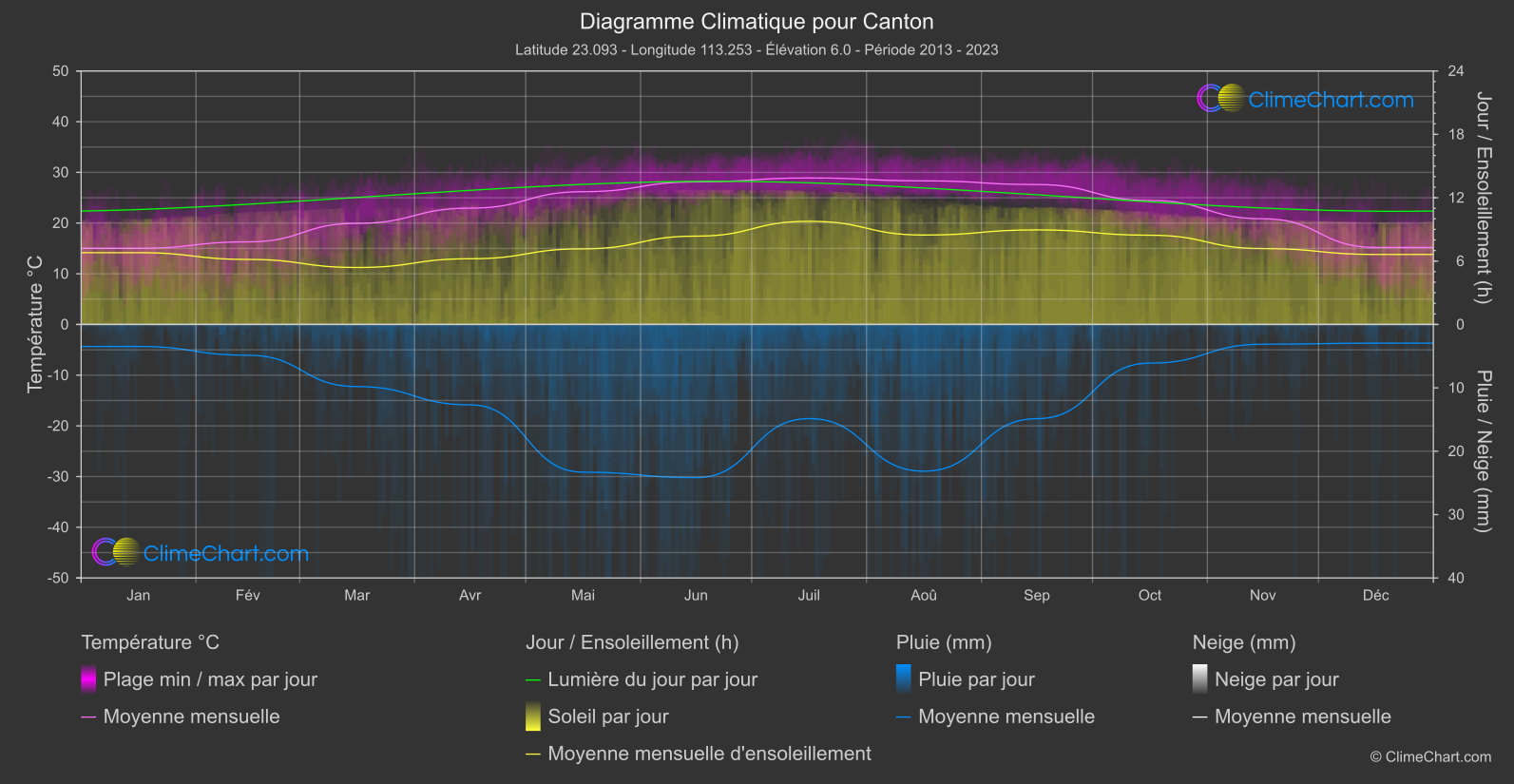
Task: Click the 'Sep' month label on axis
Action: click(x=1037, y=595)
